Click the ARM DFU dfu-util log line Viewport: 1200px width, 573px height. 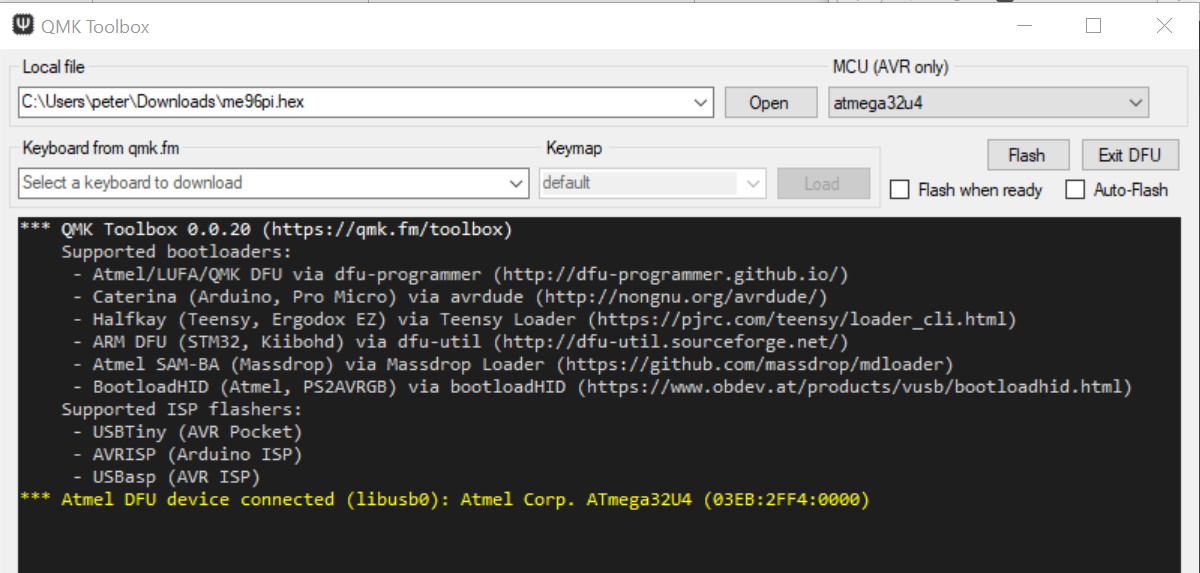[461, 341]
